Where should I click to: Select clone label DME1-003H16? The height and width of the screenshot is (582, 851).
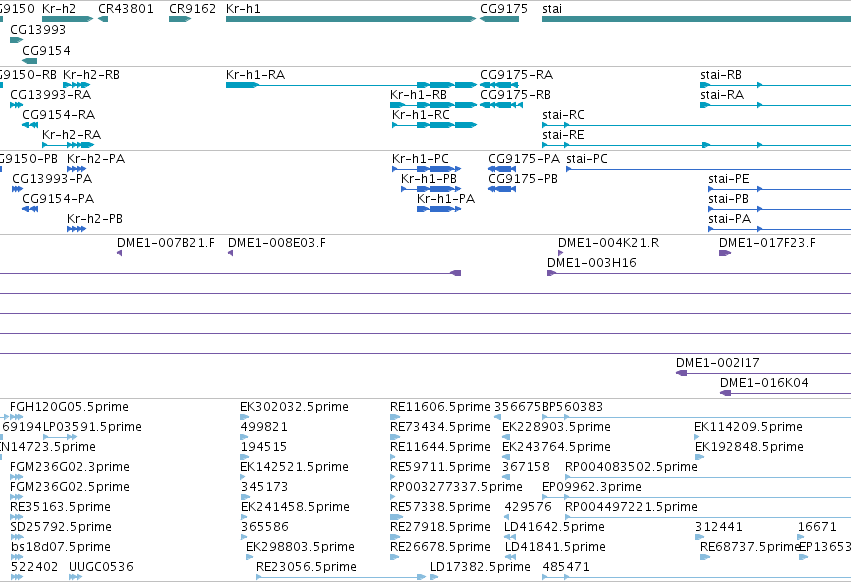[x=592, y=263]
